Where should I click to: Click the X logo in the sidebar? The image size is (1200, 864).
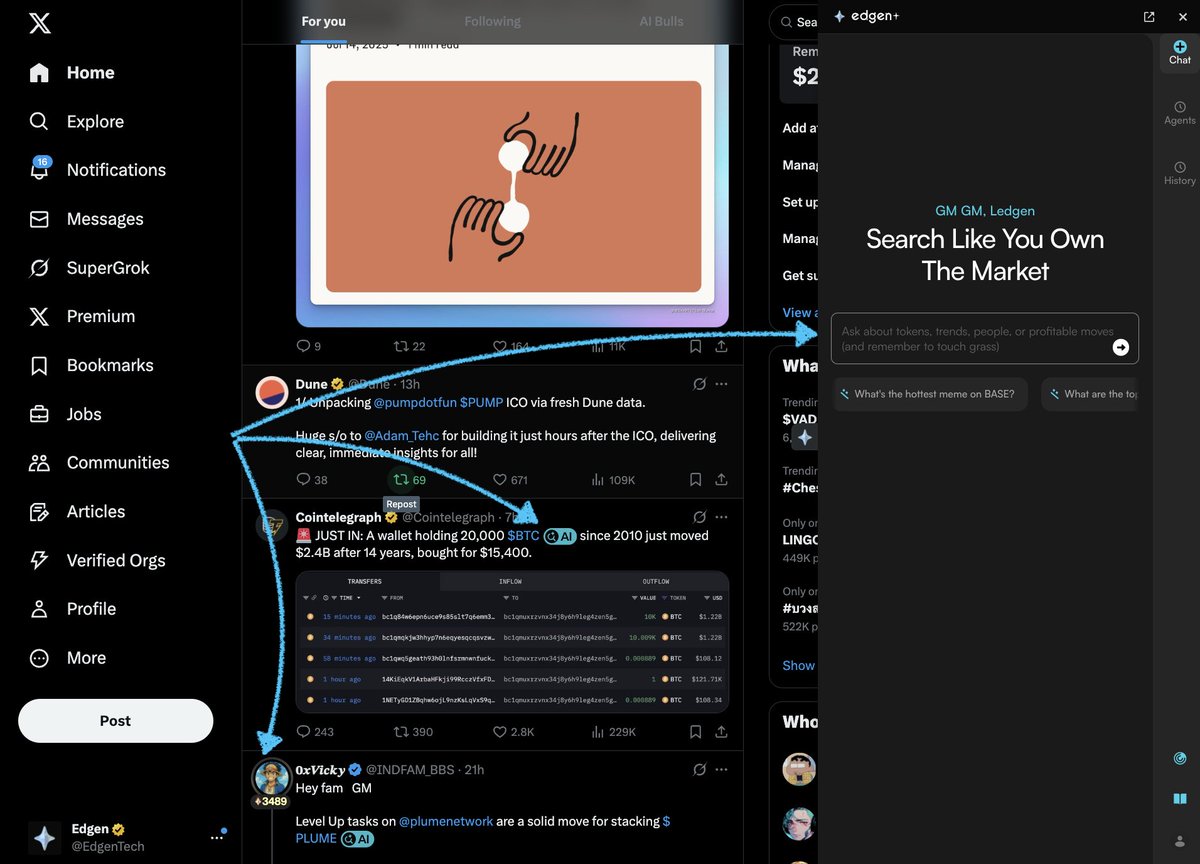point(40,23)
